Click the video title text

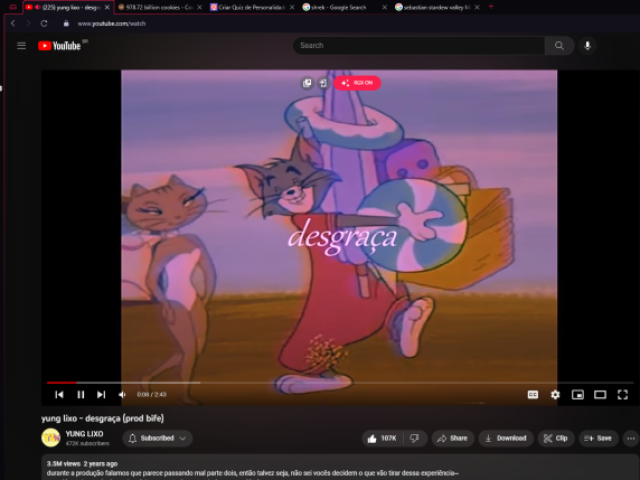coord(102,418)
